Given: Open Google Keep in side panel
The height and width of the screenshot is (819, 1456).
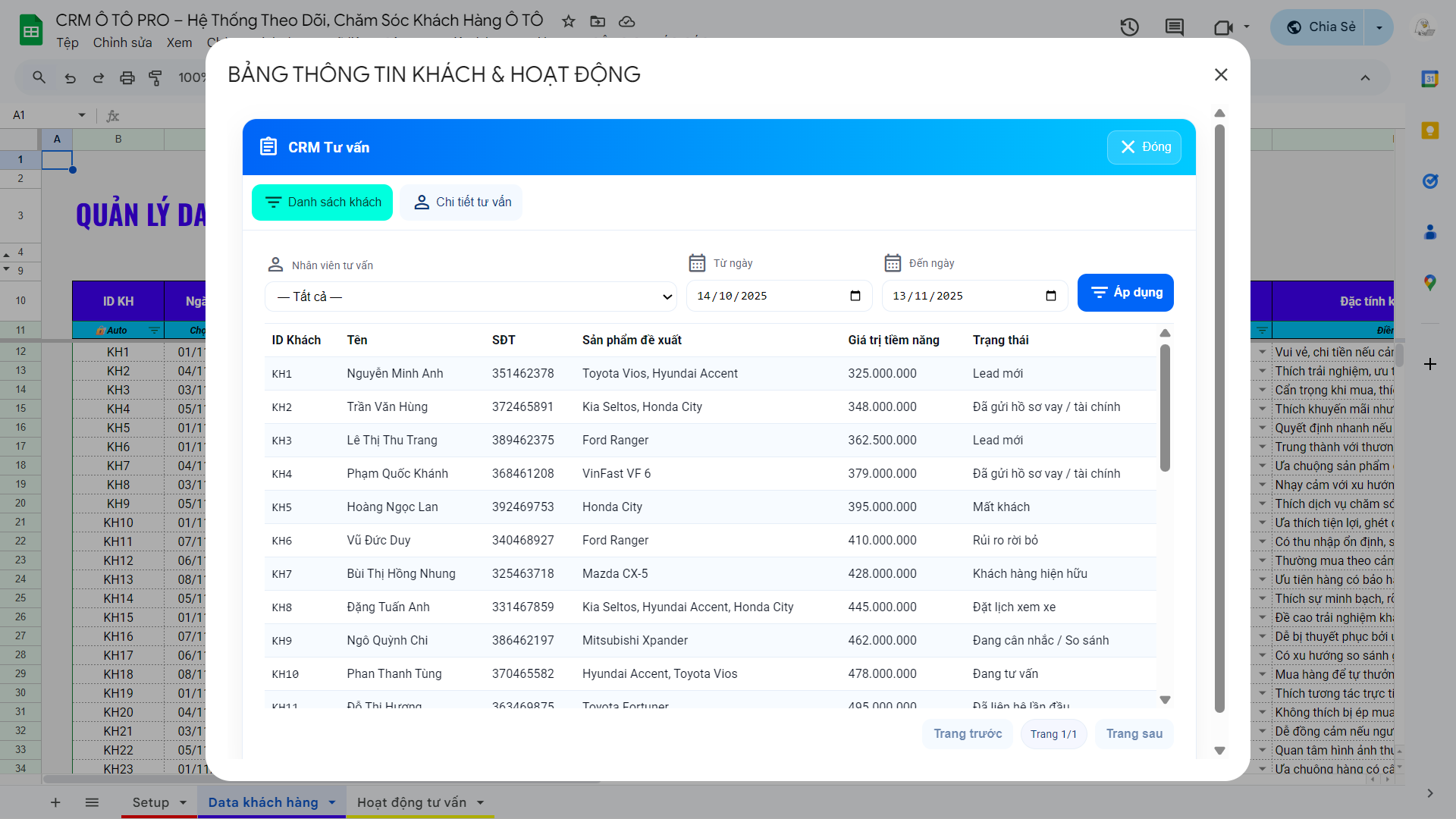Looking at the screenshot, I should tap(1429, 130).
